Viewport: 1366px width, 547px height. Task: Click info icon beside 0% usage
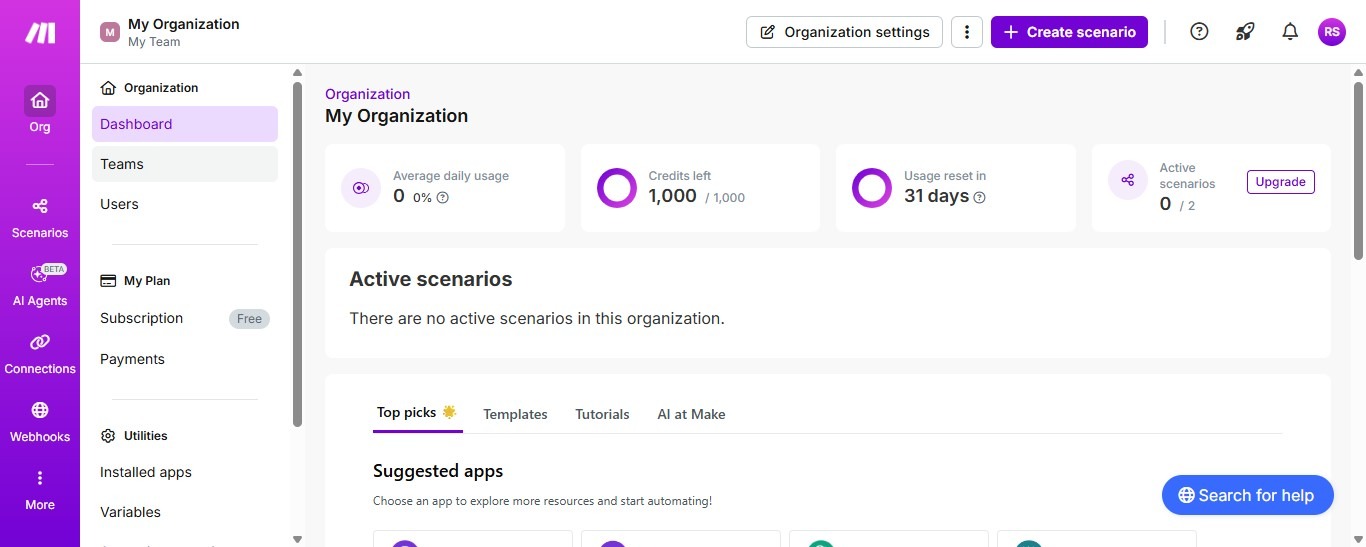point(443,198)
